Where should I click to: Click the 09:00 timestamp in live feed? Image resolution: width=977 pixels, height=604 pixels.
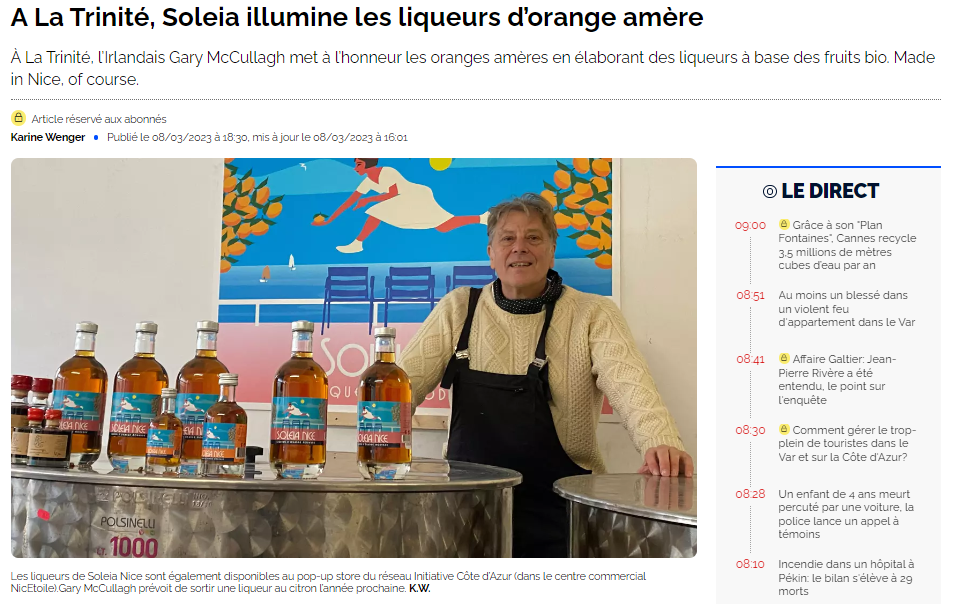point(750,226)
